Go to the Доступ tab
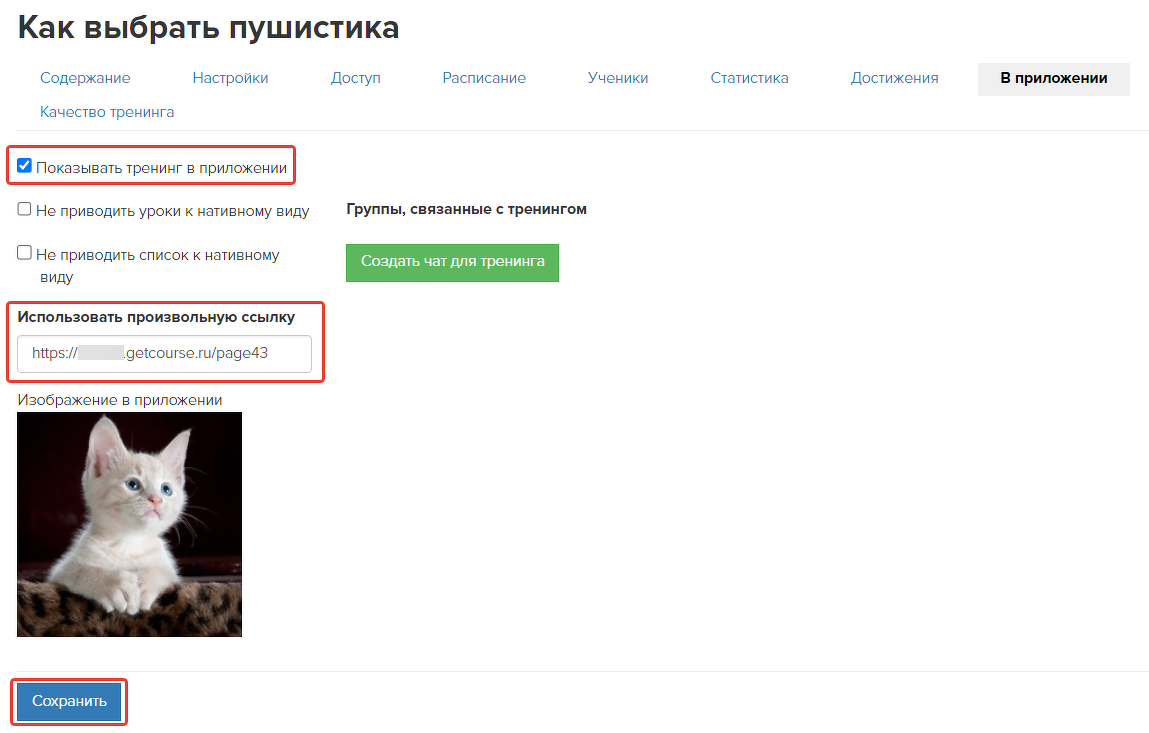Viewport: 1149px width, 733px height. point(355,78)
